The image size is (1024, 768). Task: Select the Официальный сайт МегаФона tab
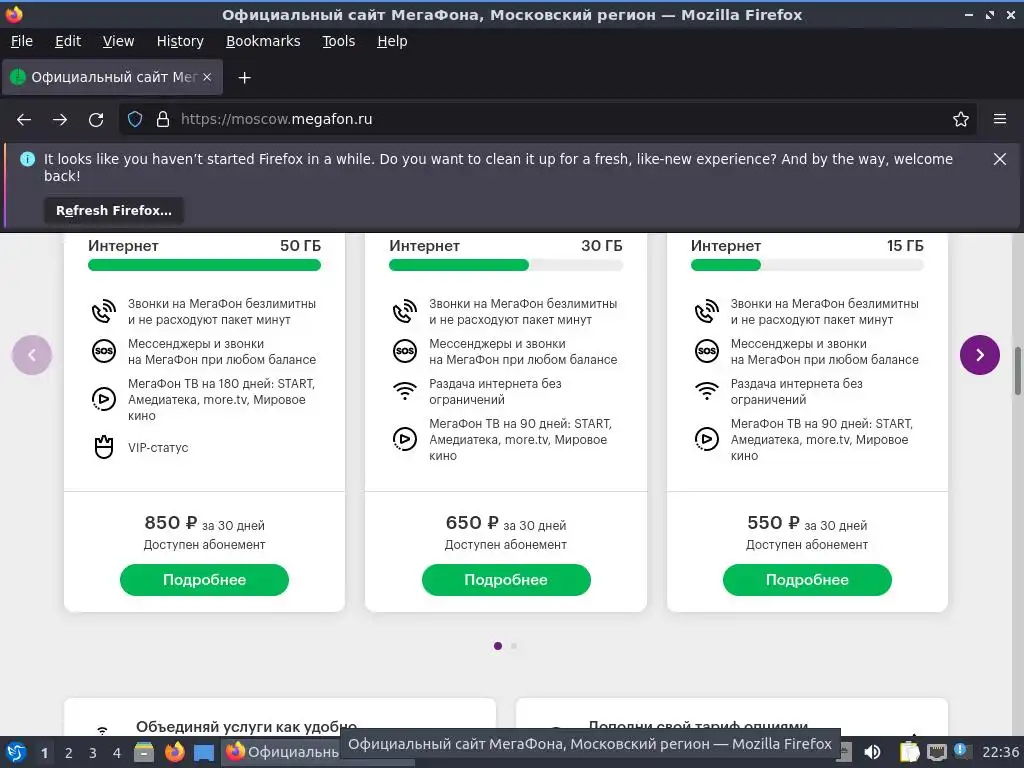pos(112,77)
